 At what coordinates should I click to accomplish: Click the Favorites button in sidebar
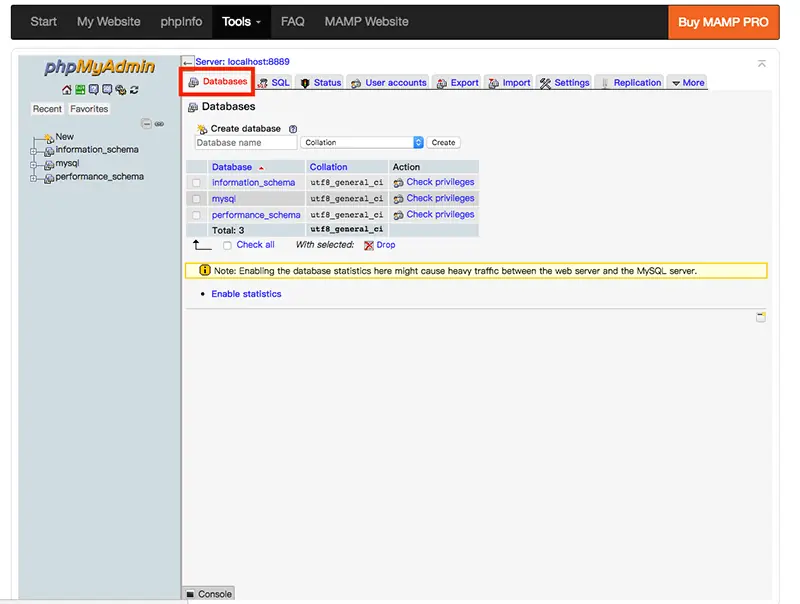89,109
